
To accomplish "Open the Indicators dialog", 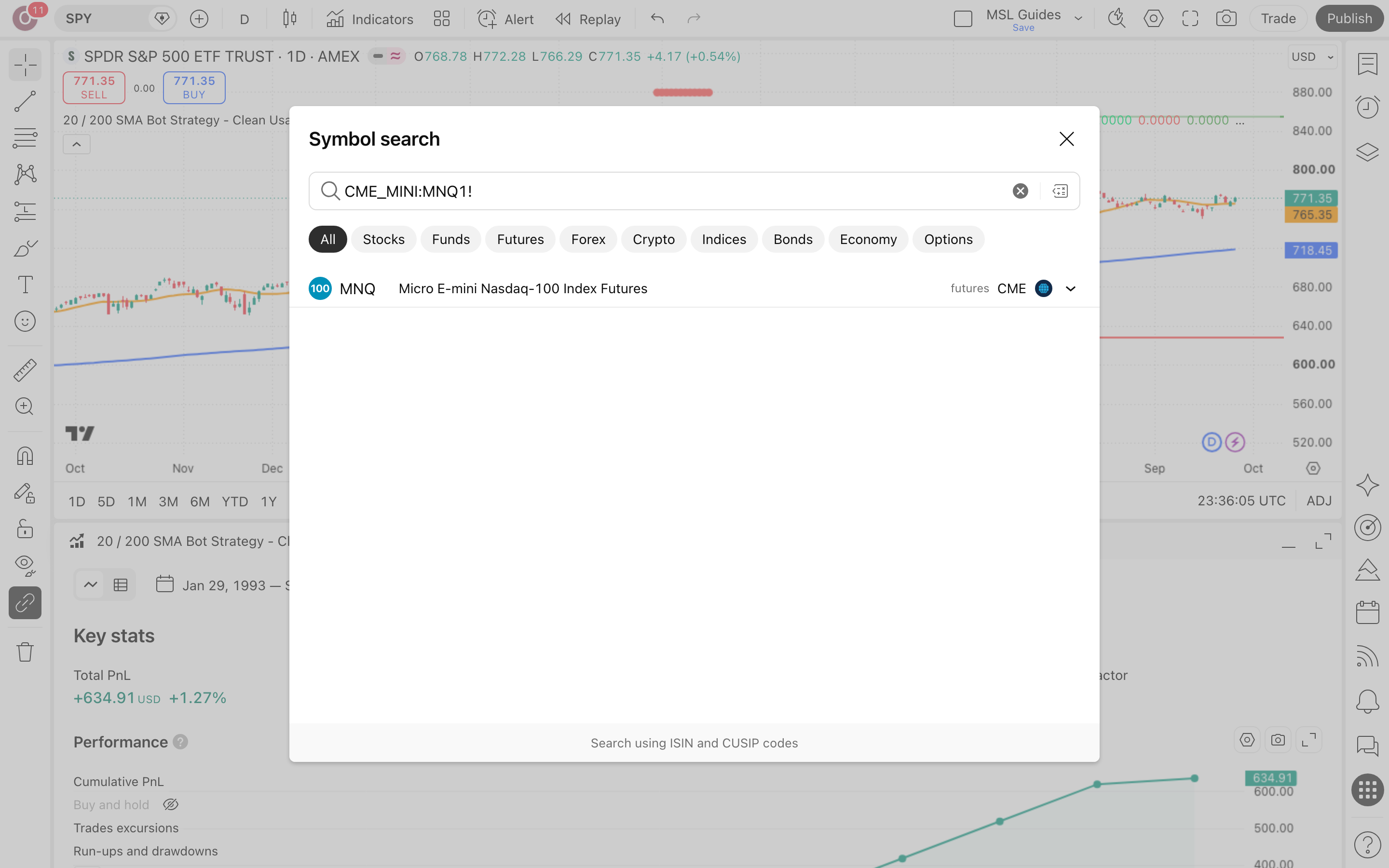I will point(369,19).
